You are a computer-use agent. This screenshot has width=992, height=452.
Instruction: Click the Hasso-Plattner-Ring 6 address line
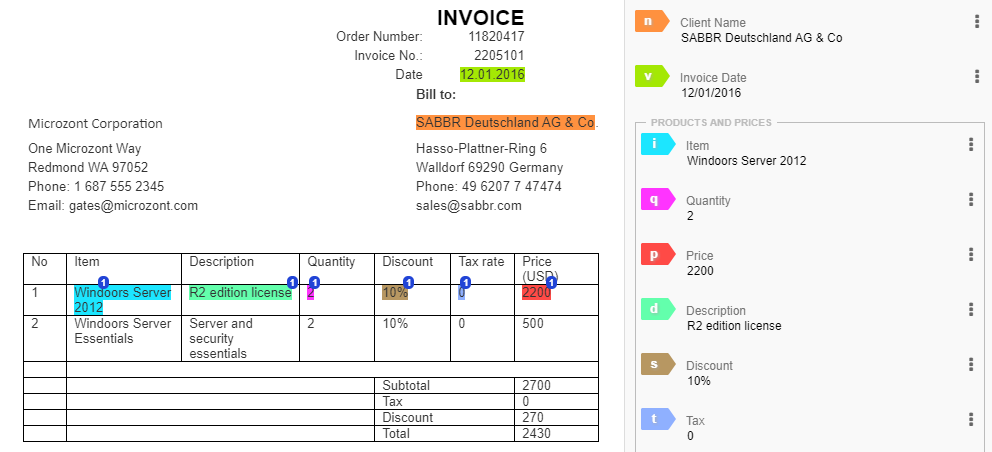coord(481,148)
